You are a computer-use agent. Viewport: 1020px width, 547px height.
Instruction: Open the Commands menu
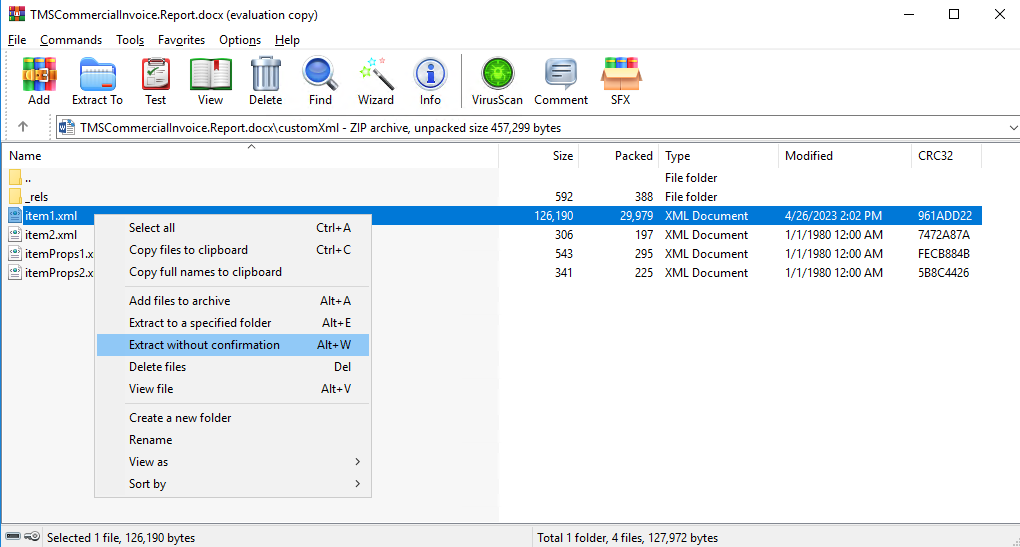click(x=71, y=40)
